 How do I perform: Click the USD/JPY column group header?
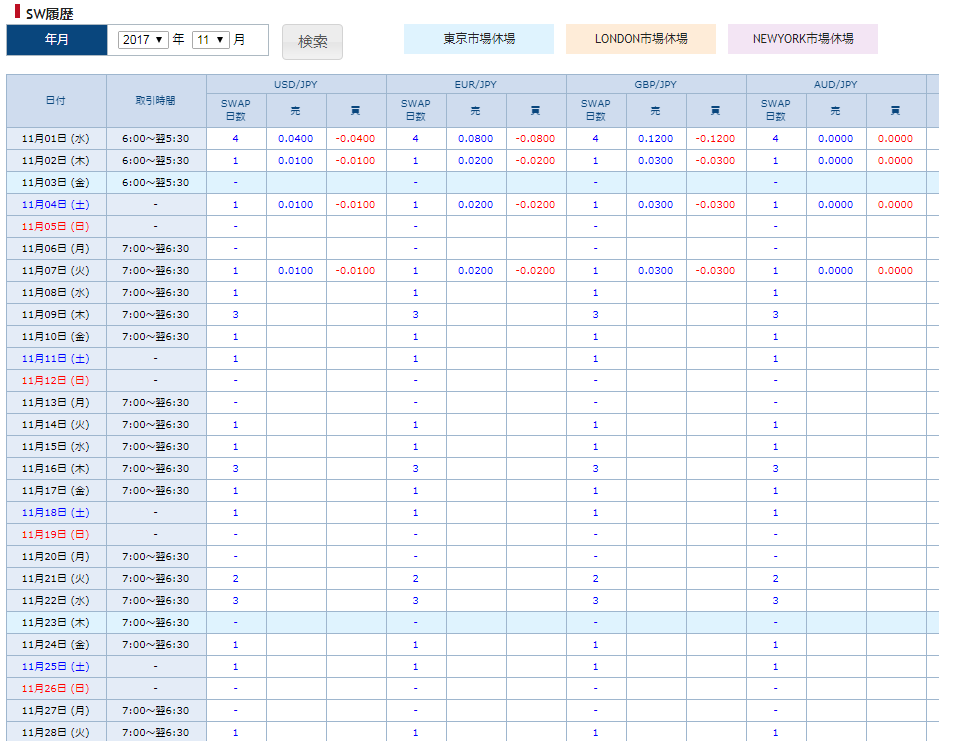(x=296, y=84)
